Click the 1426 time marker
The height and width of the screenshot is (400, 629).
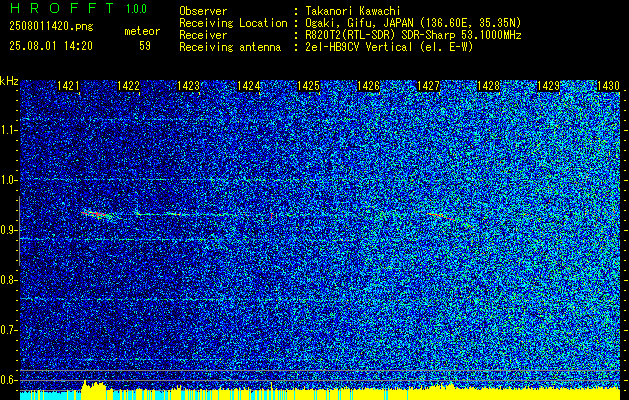pyautogui.click(x=368, y=85)
